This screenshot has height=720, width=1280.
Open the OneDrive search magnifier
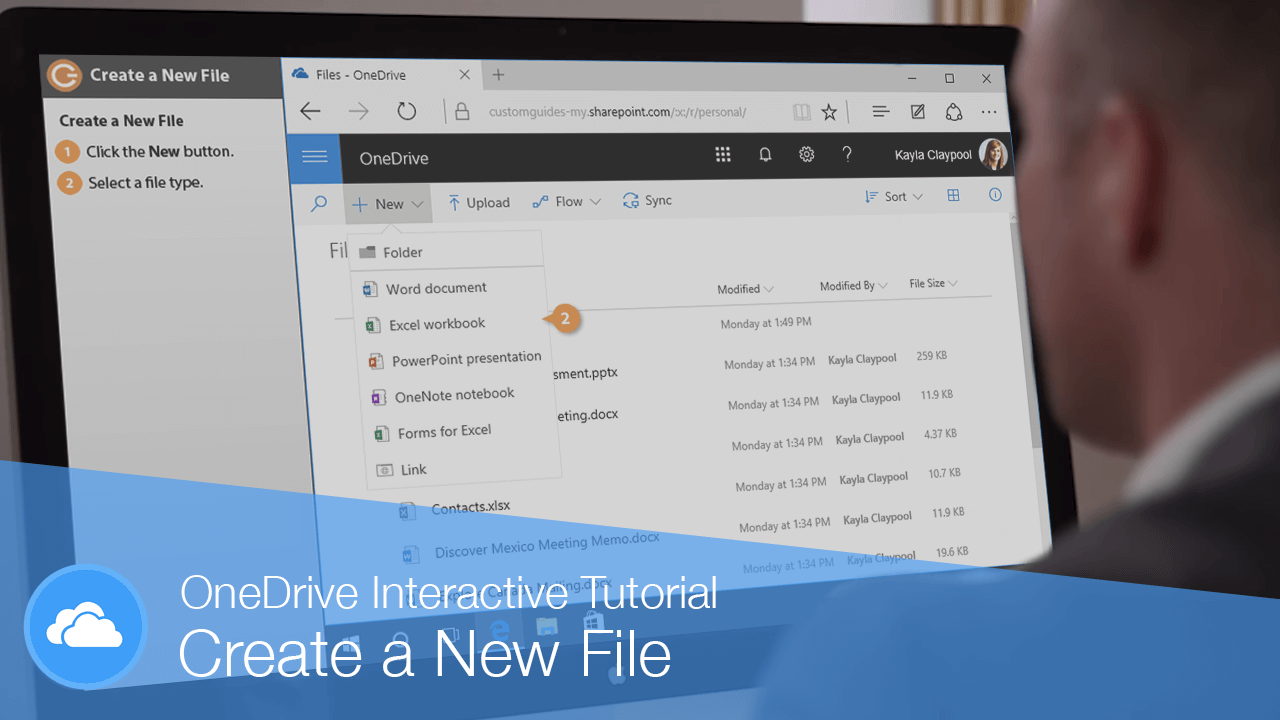pyautogui.click(x=318, y=204)
